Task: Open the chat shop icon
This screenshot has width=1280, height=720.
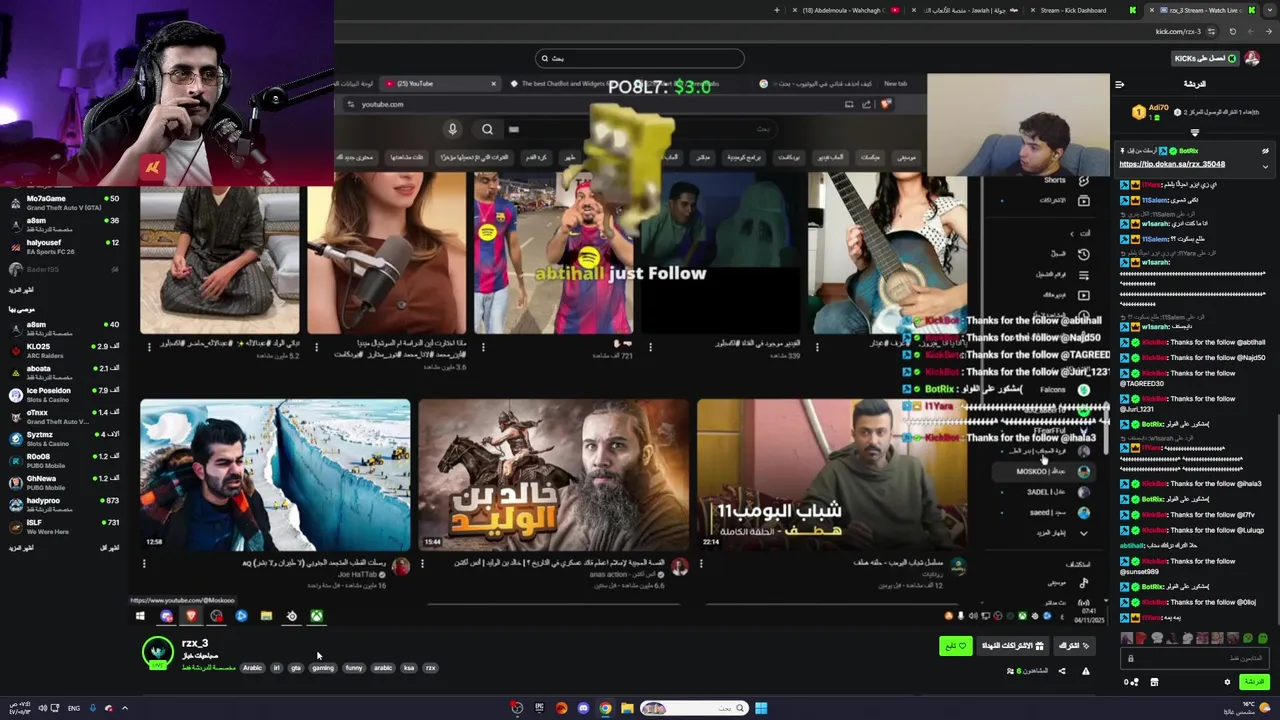Action: (1154, 682)
